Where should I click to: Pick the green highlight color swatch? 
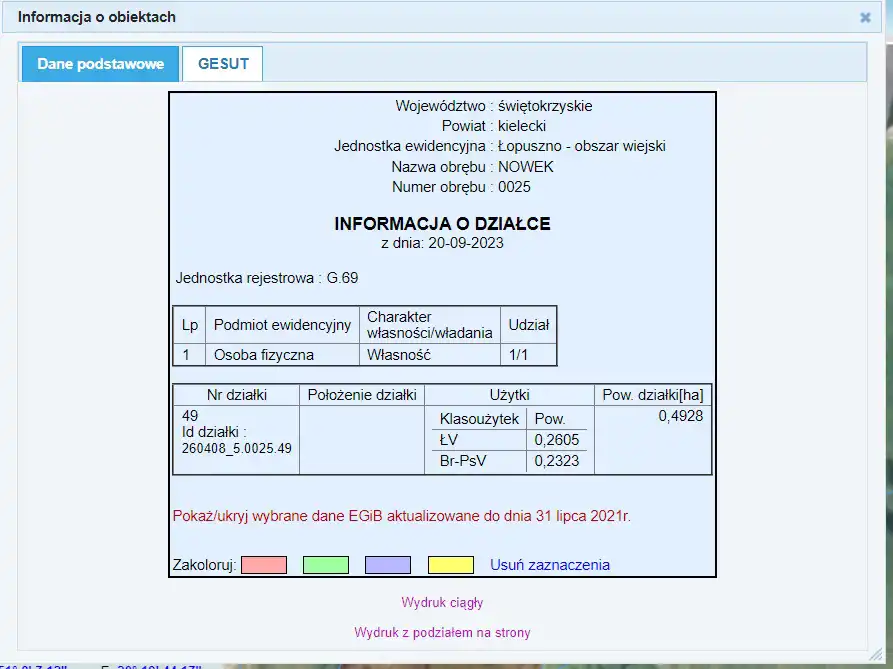[x=326, y=565]
